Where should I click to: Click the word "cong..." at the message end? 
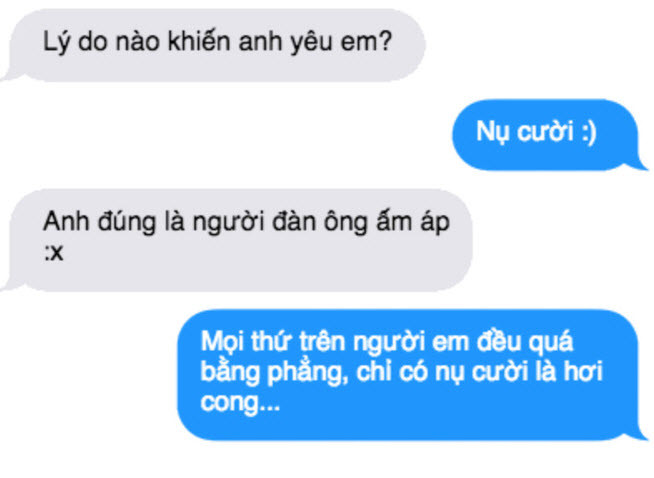pos(240,403)
